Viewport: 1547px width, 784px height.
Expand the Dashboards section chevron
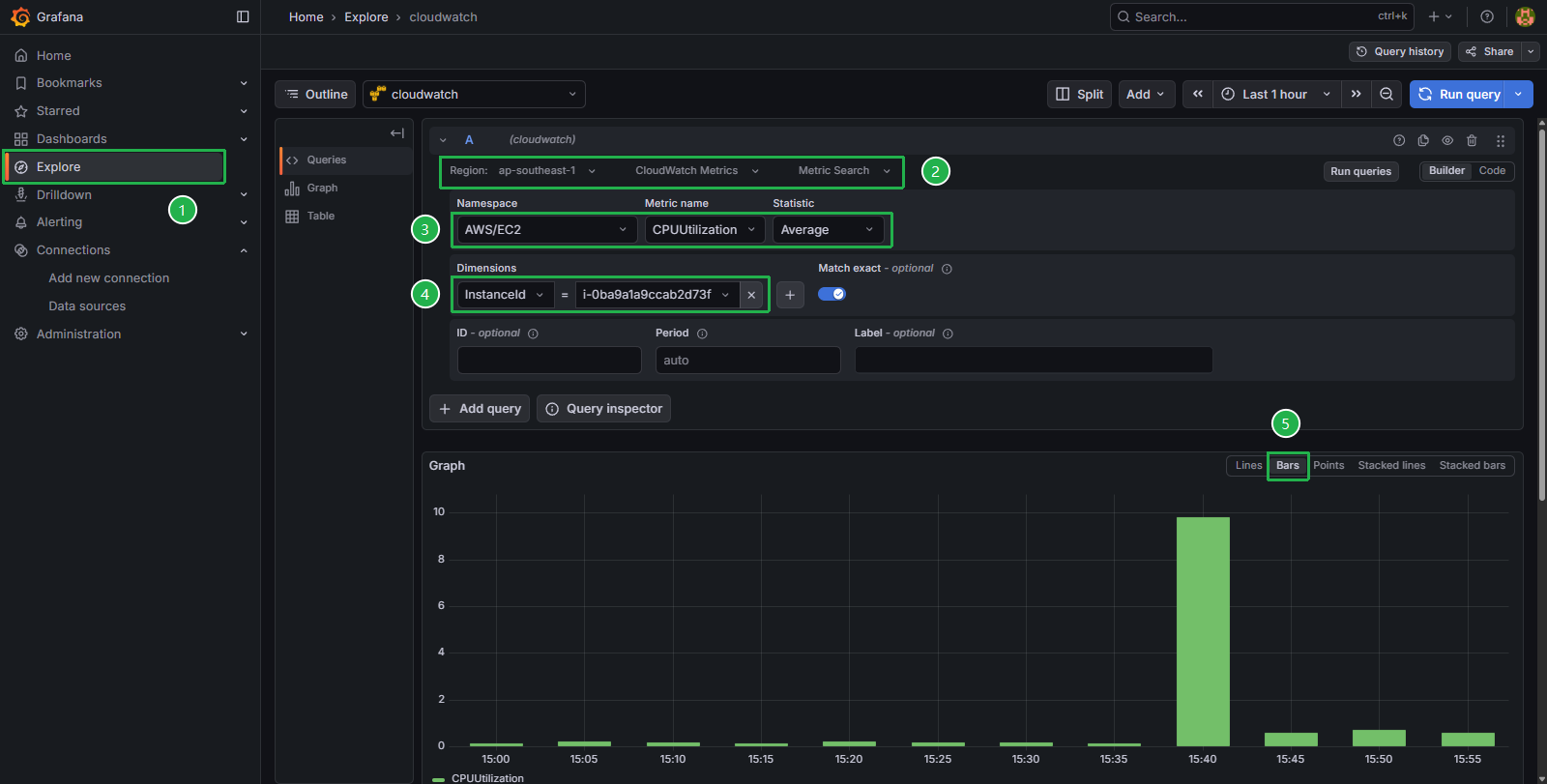(x=244, y=139)
